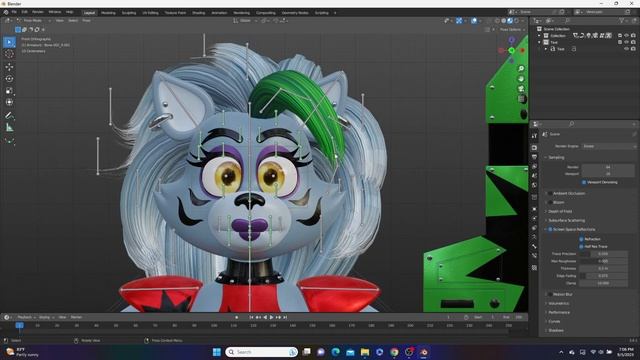Toggle camera view gizmo icon
The height and width of the screenshot is (360, 640).
[521, 89]
